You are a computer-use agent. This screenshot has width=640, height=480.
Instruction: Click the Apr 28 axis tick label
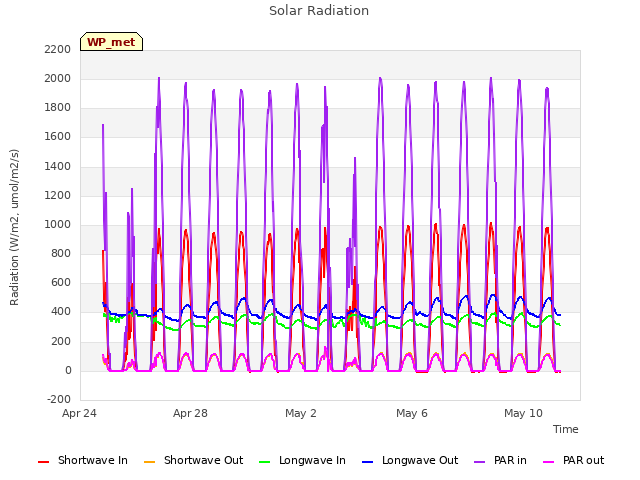[x=190, y=413]
